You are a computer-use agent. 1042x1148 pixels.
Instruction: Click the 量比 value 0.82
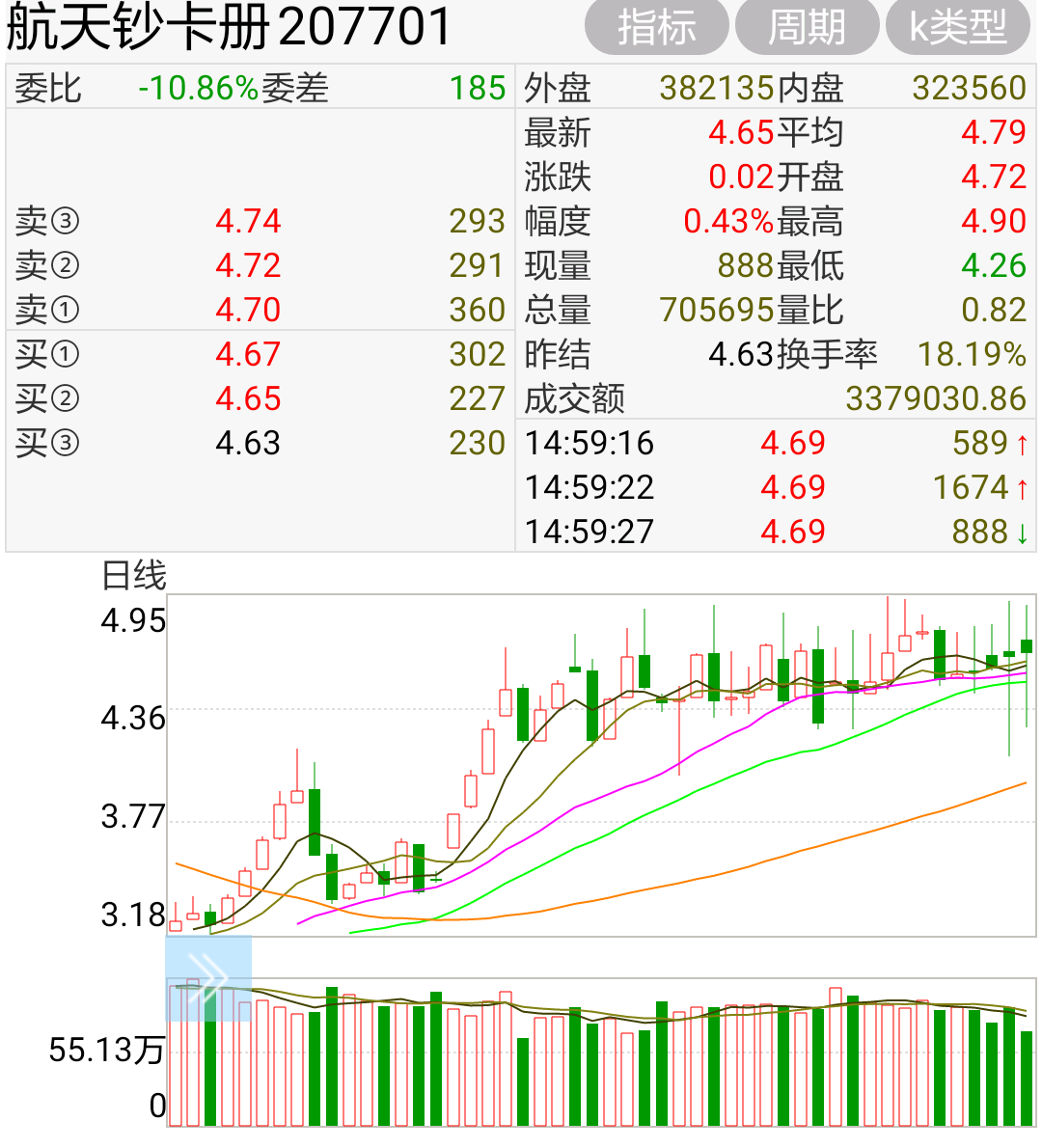click(994, 310)
